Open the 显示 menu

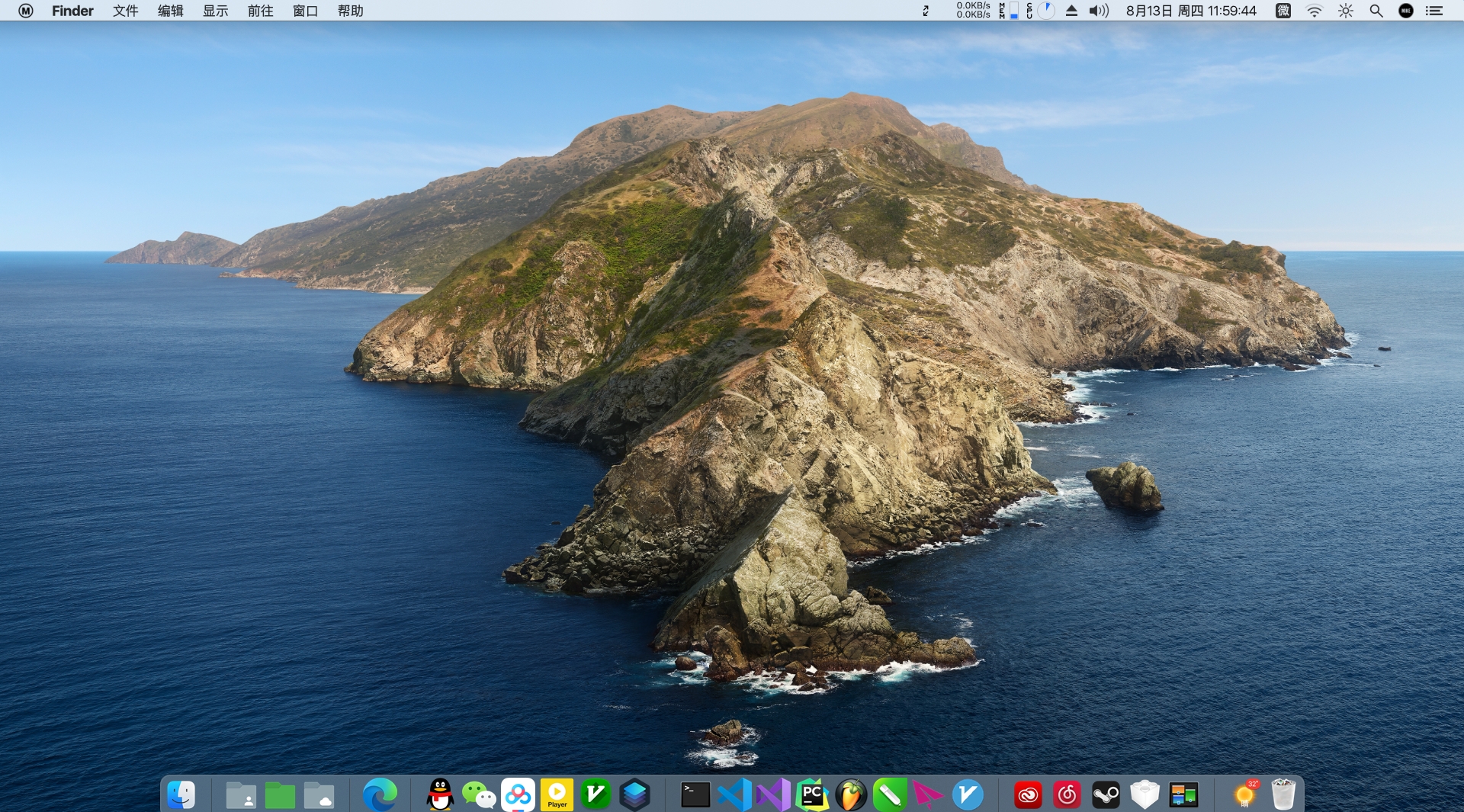[216, 11]
